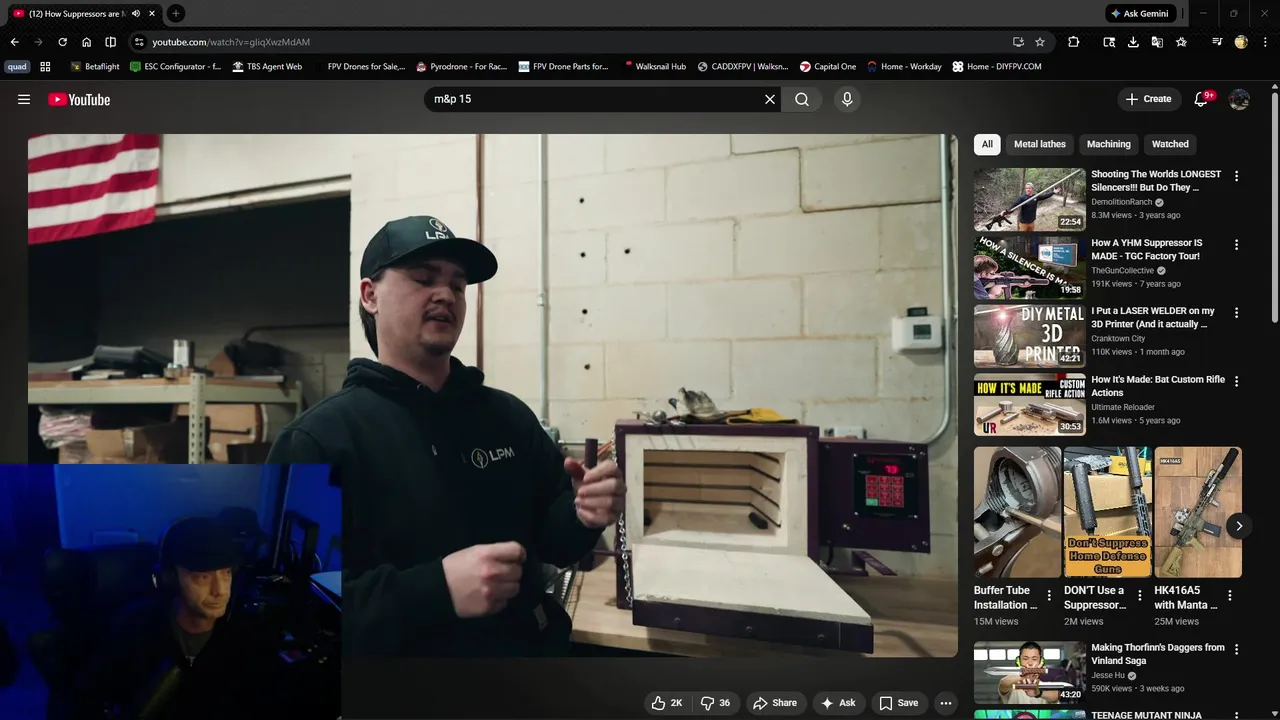The height and width of the screenshot is (720, 1280).
Task: Open the Extensions puzzle icon
Action: click(x=1073, y=42)
